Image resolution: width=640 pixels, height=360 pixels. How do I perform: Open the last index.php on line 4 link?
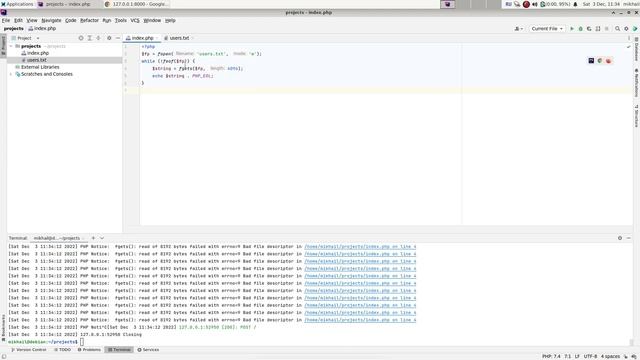click(x=360, y=320)
